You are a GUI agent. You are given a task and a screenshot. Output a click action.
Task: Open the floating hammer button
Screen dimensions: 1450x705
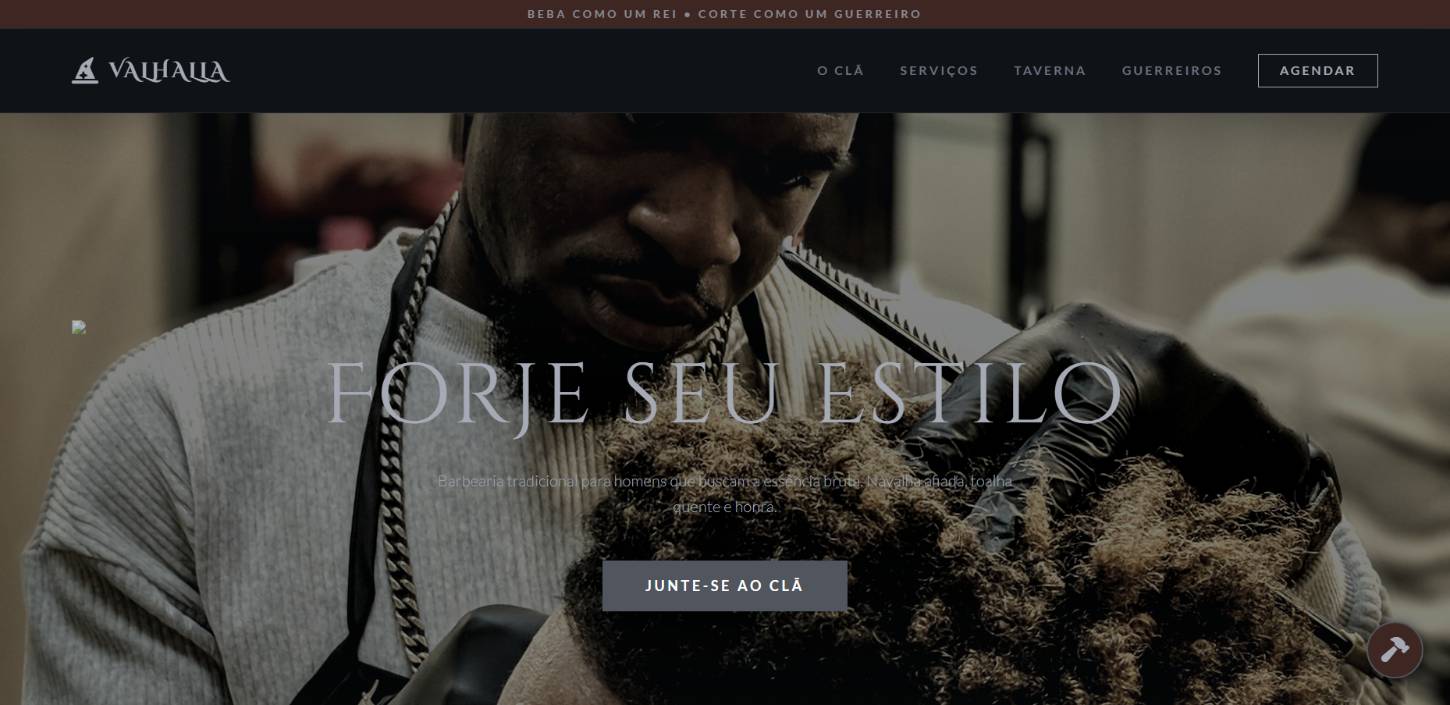(1395, 650)
